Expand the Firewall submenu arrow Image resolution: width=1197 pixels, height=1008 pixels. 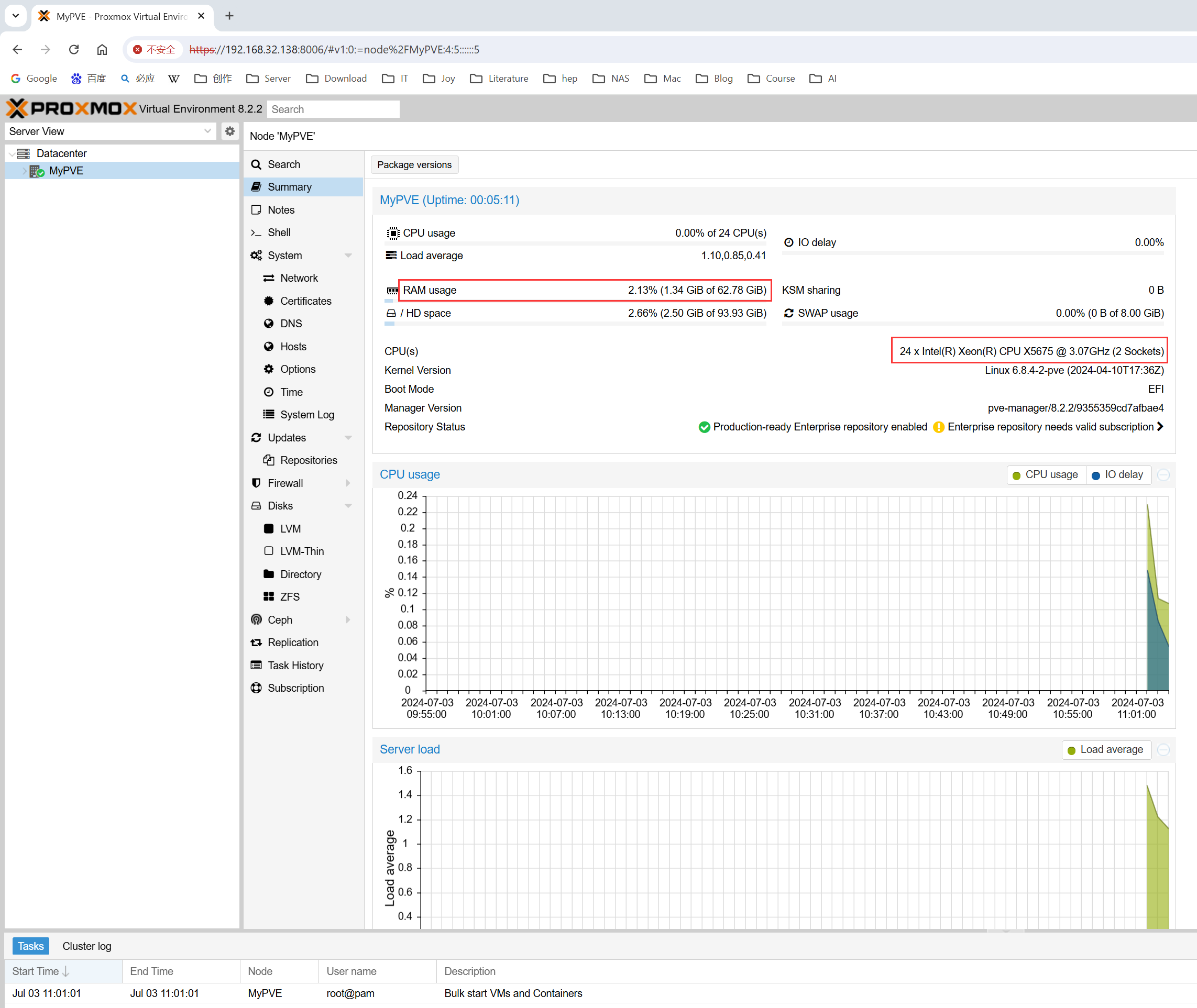click(x=347, y=483)
